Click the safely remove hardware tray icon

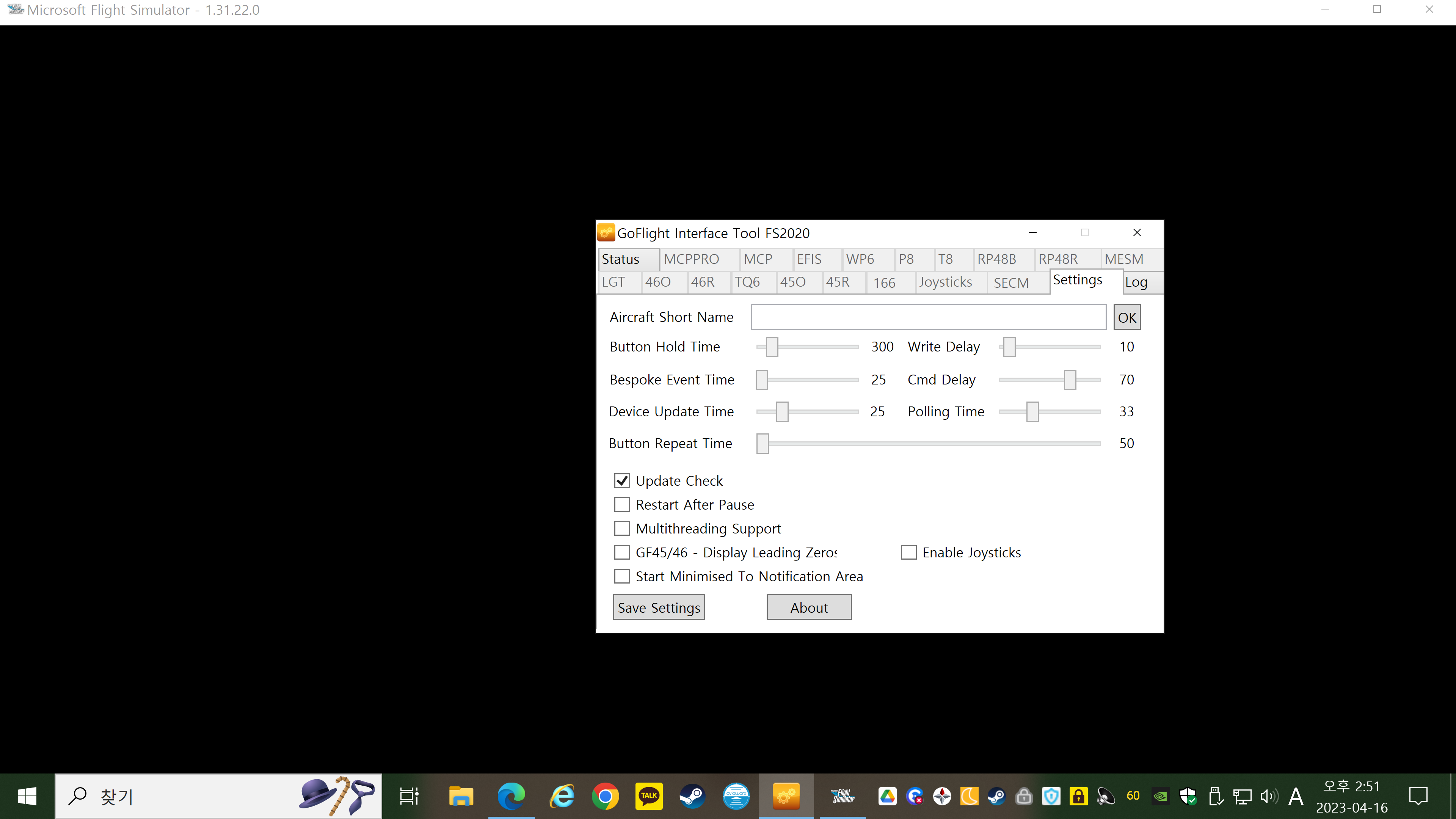click(1215, 796)
